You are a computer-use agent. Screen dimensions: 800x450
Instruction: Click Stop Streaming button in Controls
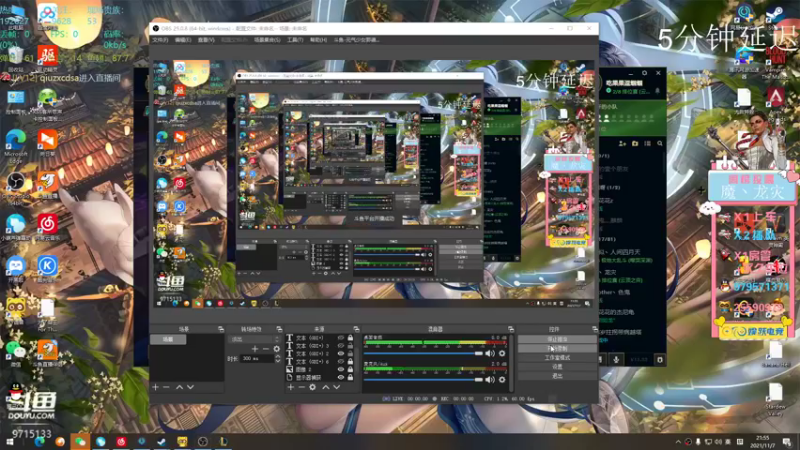tap(557, 339)
